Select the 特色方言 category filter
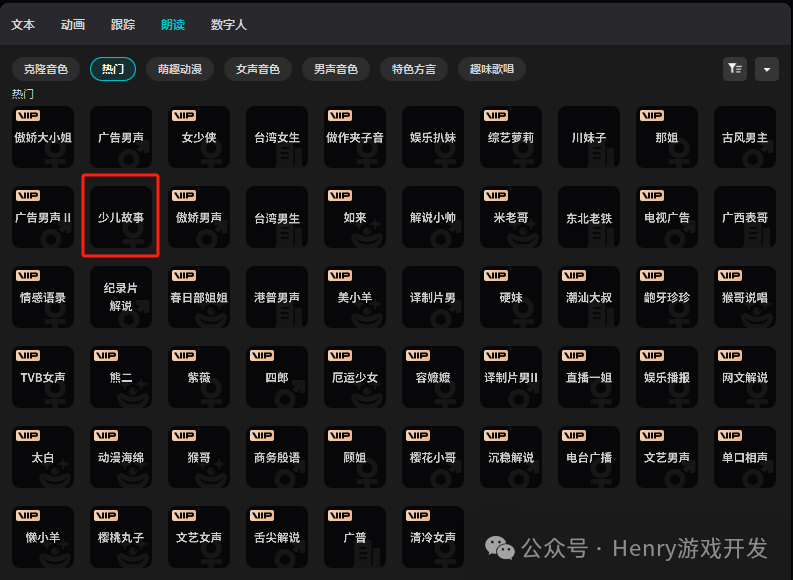This screenshot has height=580, width=793. pyautogui.click(x=414, y=69)
